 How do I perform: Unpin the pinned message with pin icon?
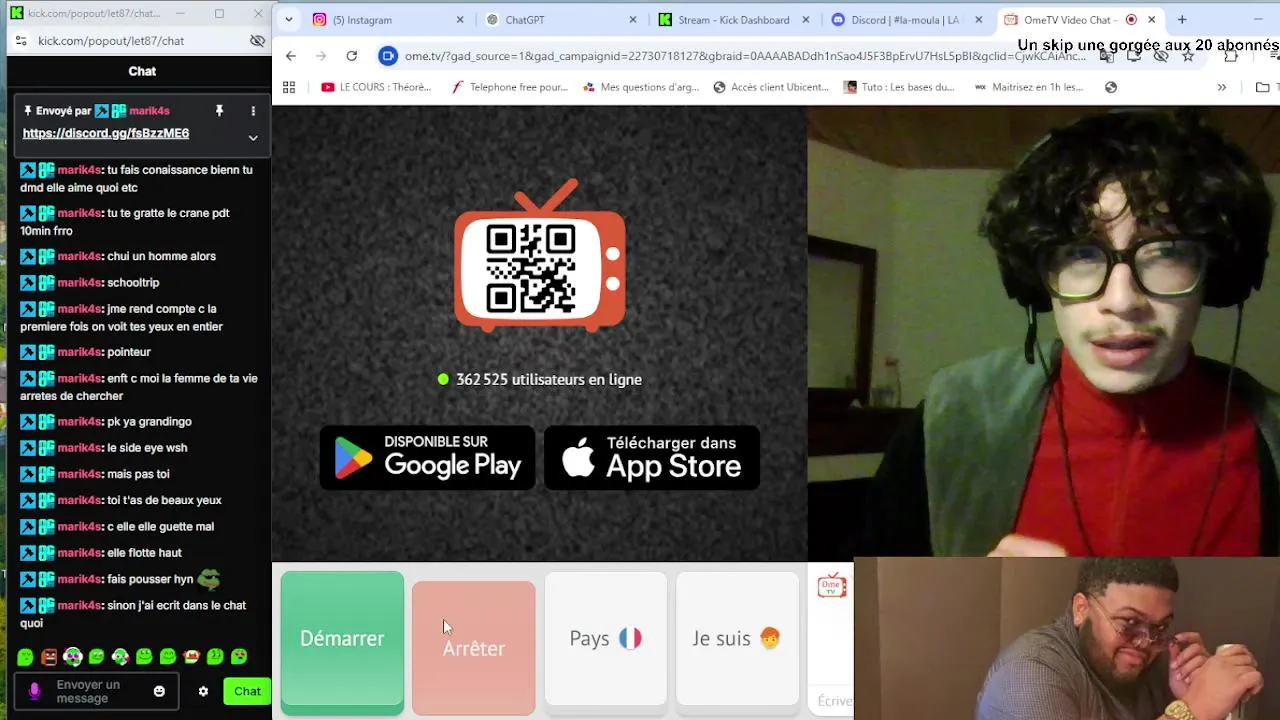tap(219, 111)
